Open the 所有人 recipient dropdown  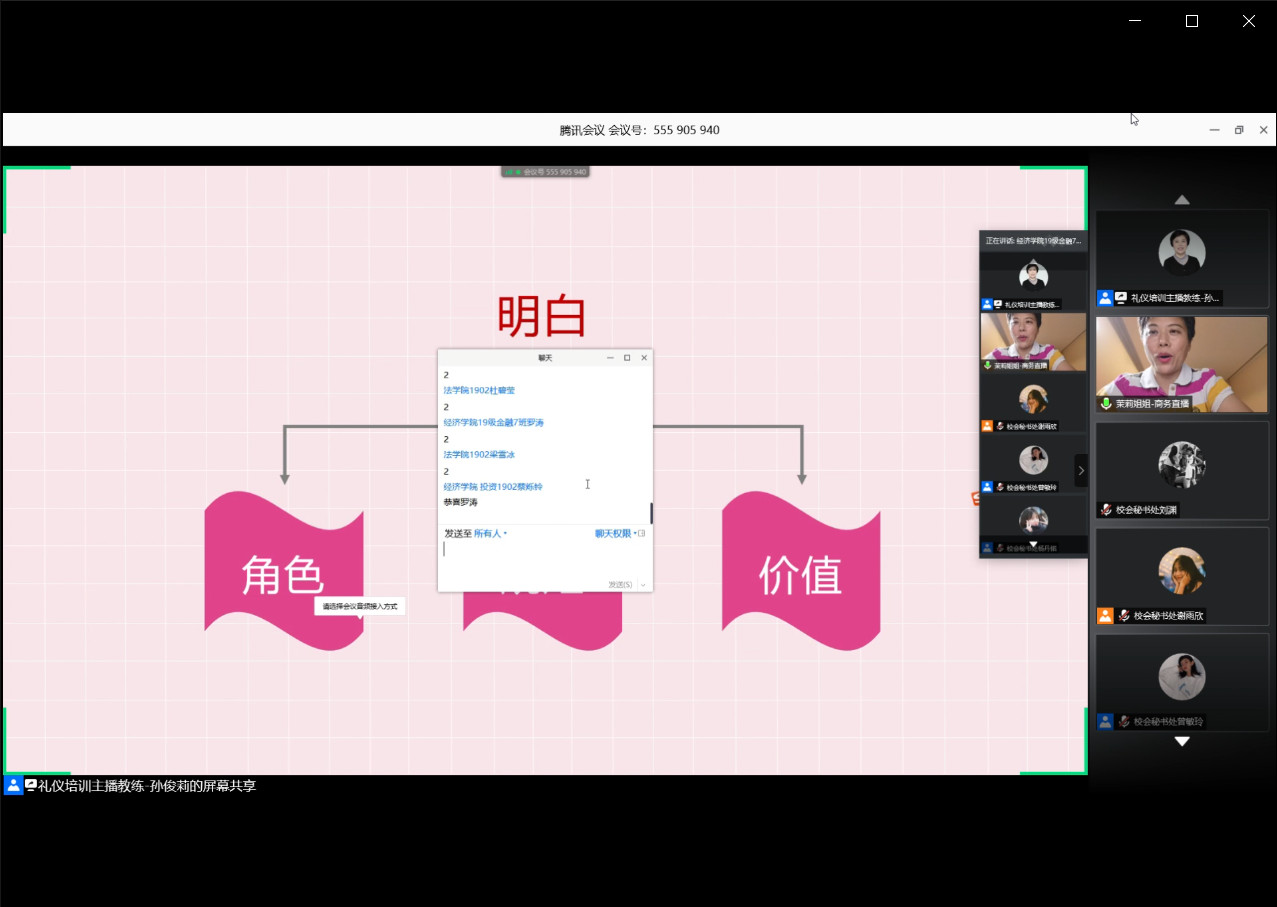click(490, 534)
